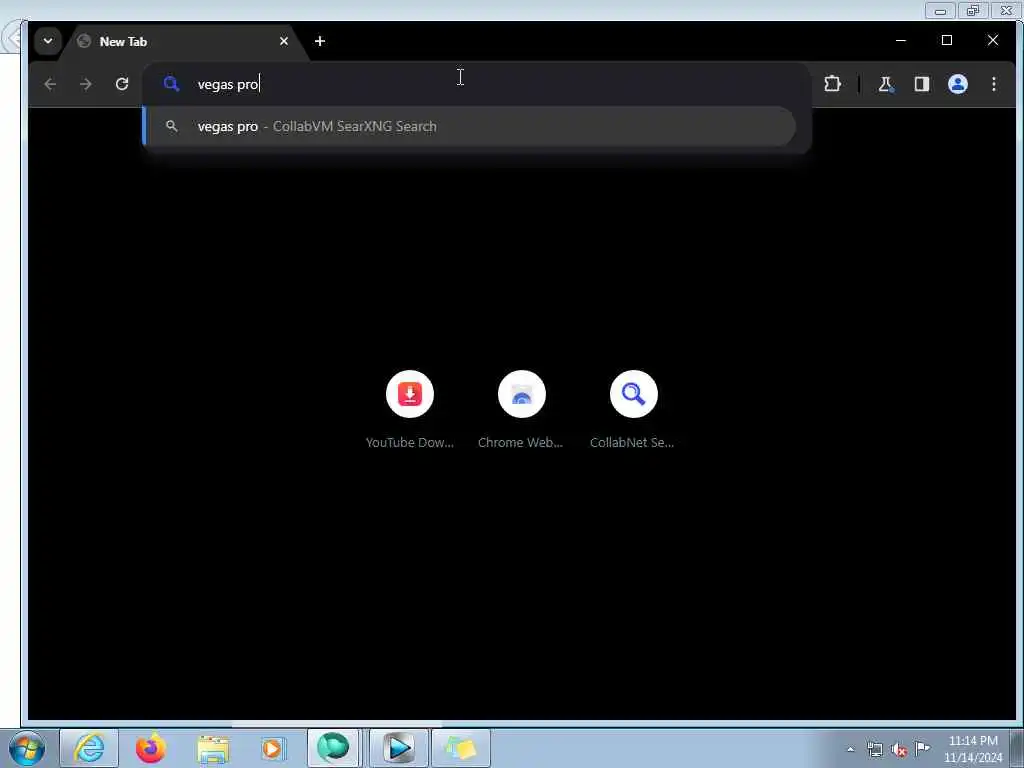1024x768 pixels.
Task: Show hidden tray icons arrow
Action: tap(850, 749)
